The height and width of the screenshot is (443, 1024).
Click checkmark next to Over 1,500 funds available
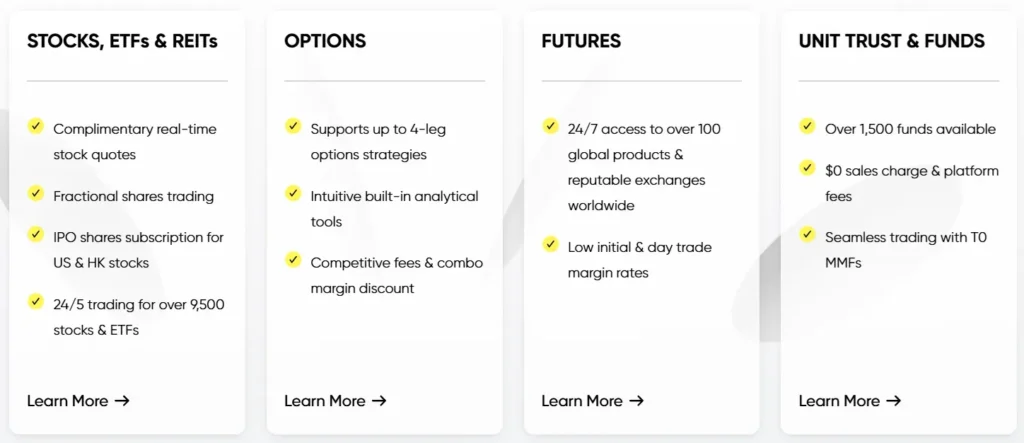(x=807, y=127)
